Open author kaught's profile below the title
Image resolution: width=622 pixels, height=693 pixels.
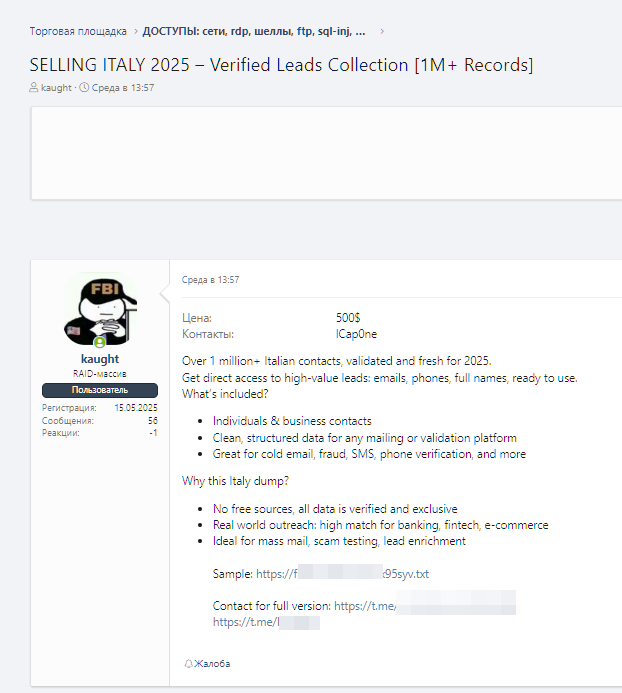click(x=56, y=88)
